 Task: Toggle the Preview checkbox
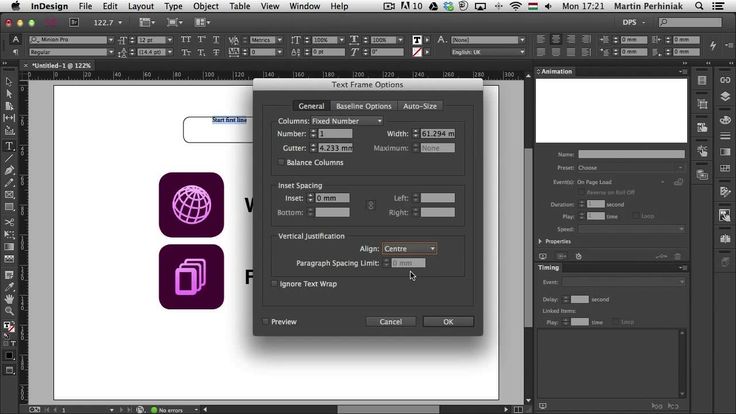pyautogui.click(x=266, y=322)
